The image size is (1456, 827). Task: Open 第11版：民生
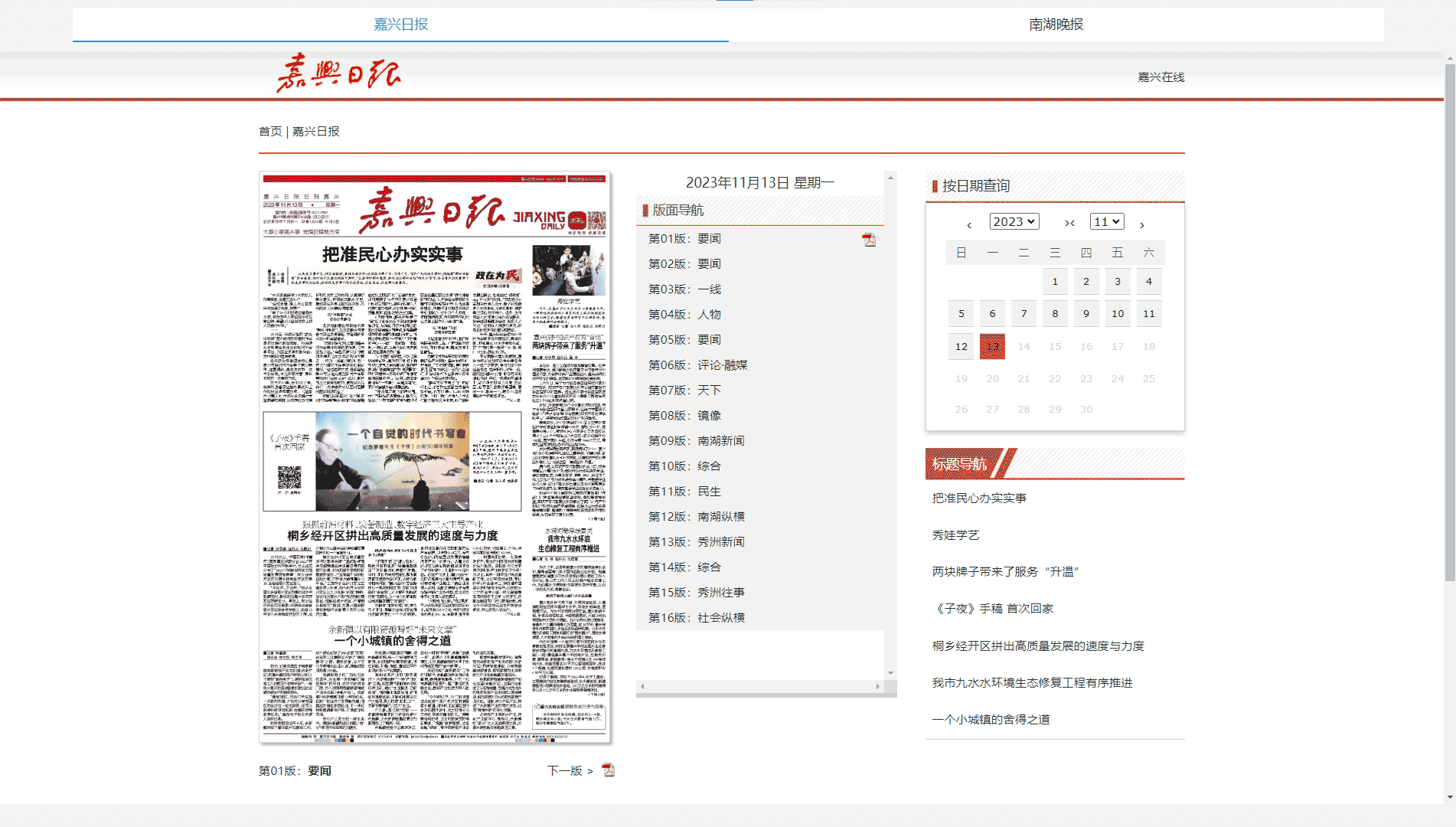pos(684,491)
